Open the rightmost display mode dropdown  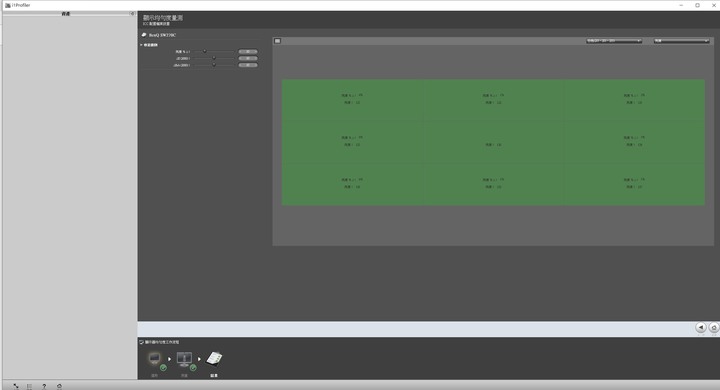[x=681, y=41]
